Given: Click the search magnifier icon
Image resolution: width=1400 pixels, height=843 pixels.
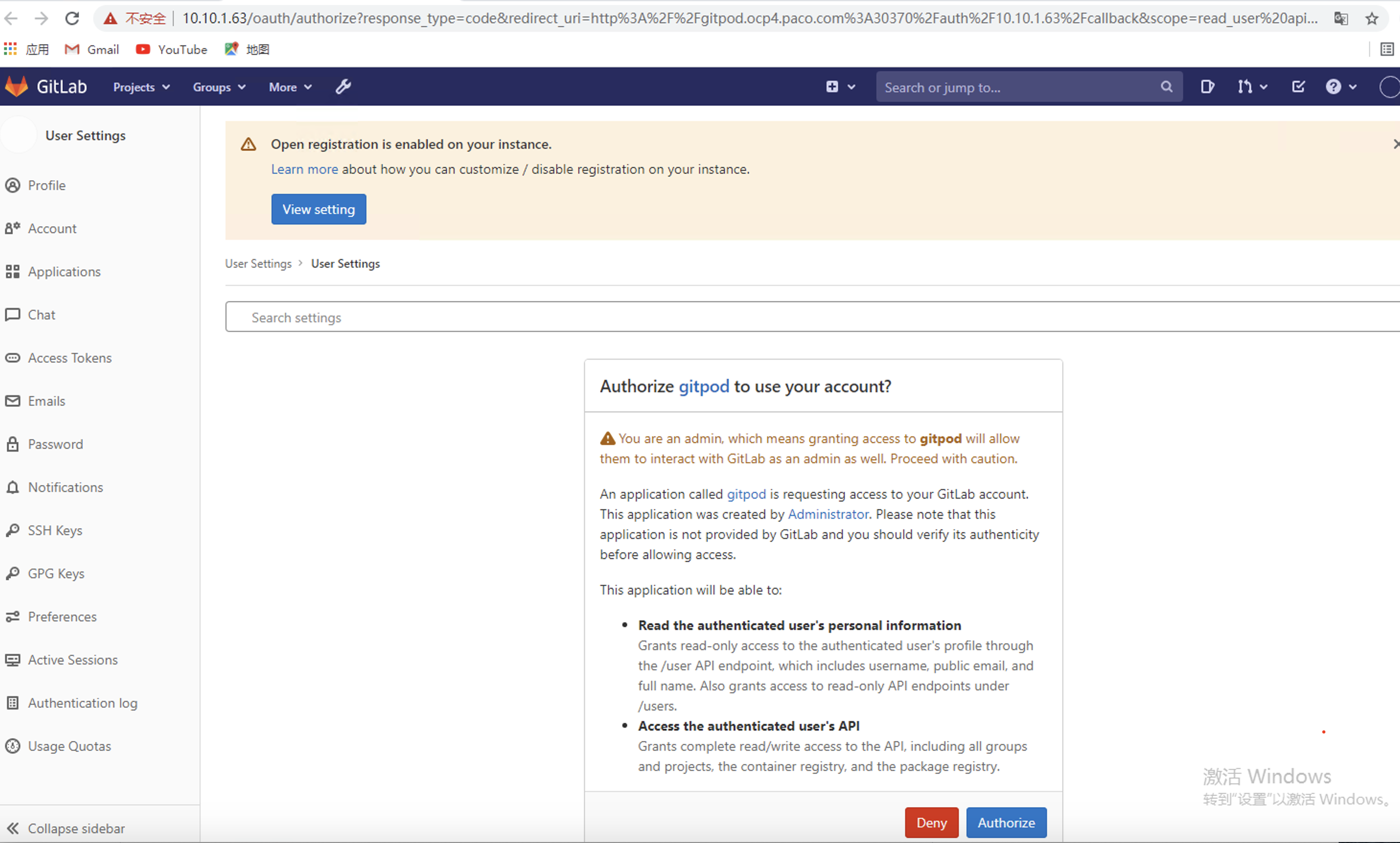Looking at the screenshot, I should (x=1166, y=86).
